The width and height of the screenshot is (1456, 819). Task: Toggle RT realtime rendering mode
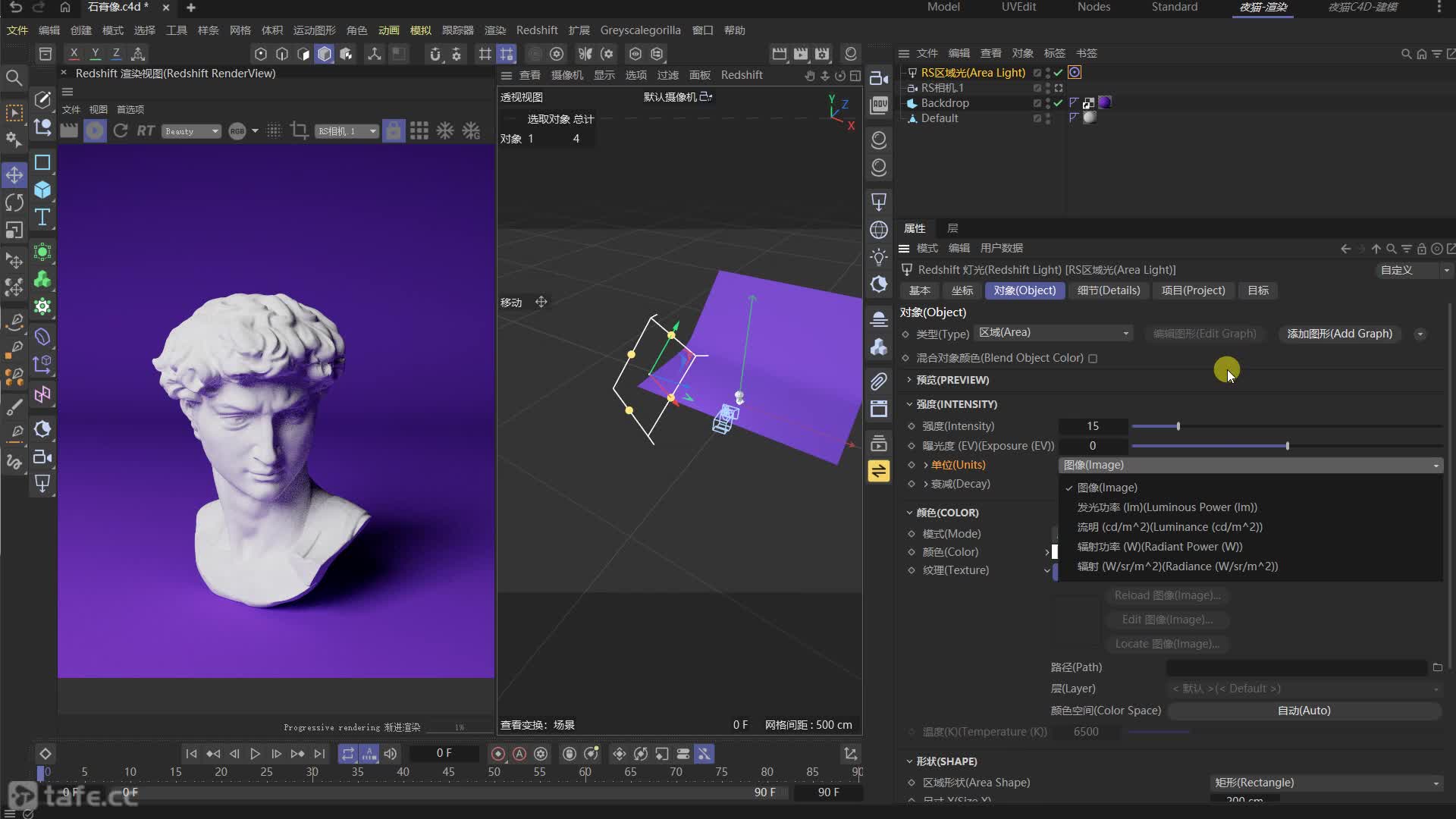pos(146,130)
